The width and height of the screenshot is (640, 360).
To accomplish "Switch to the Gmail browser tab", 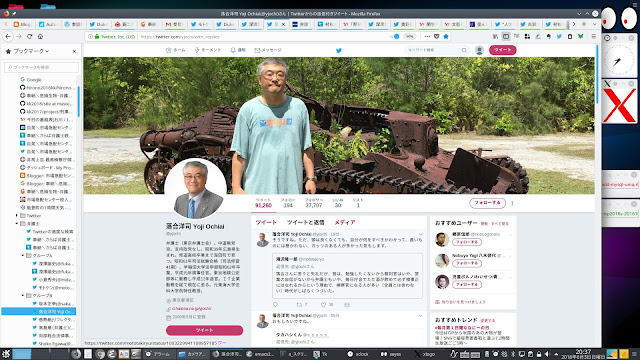I will [x=174, y=24].
